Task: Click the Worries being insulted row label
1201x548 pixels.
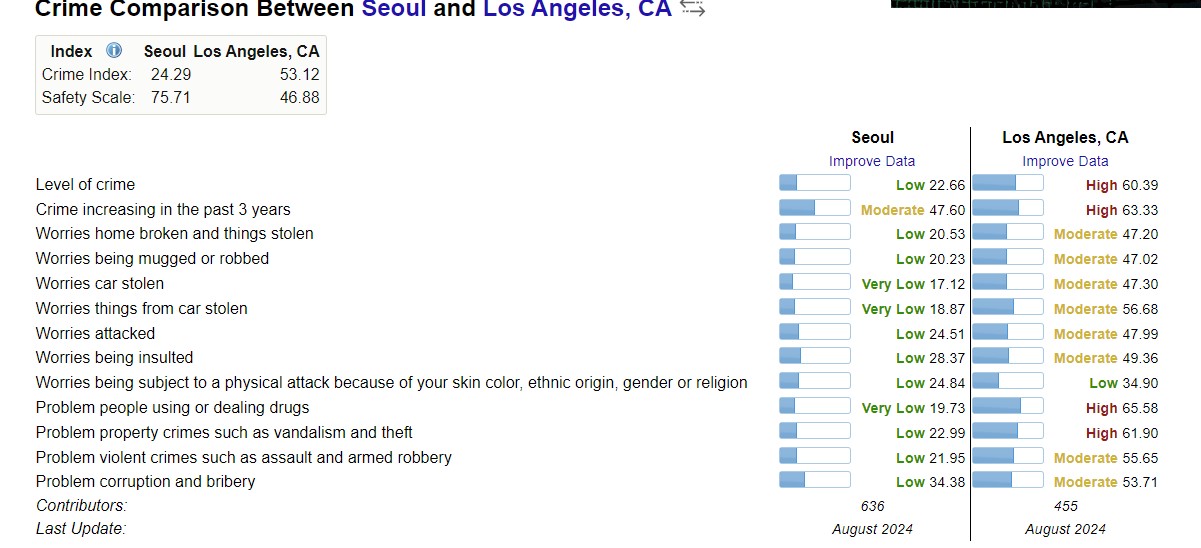Action: [x=114, y=357]
